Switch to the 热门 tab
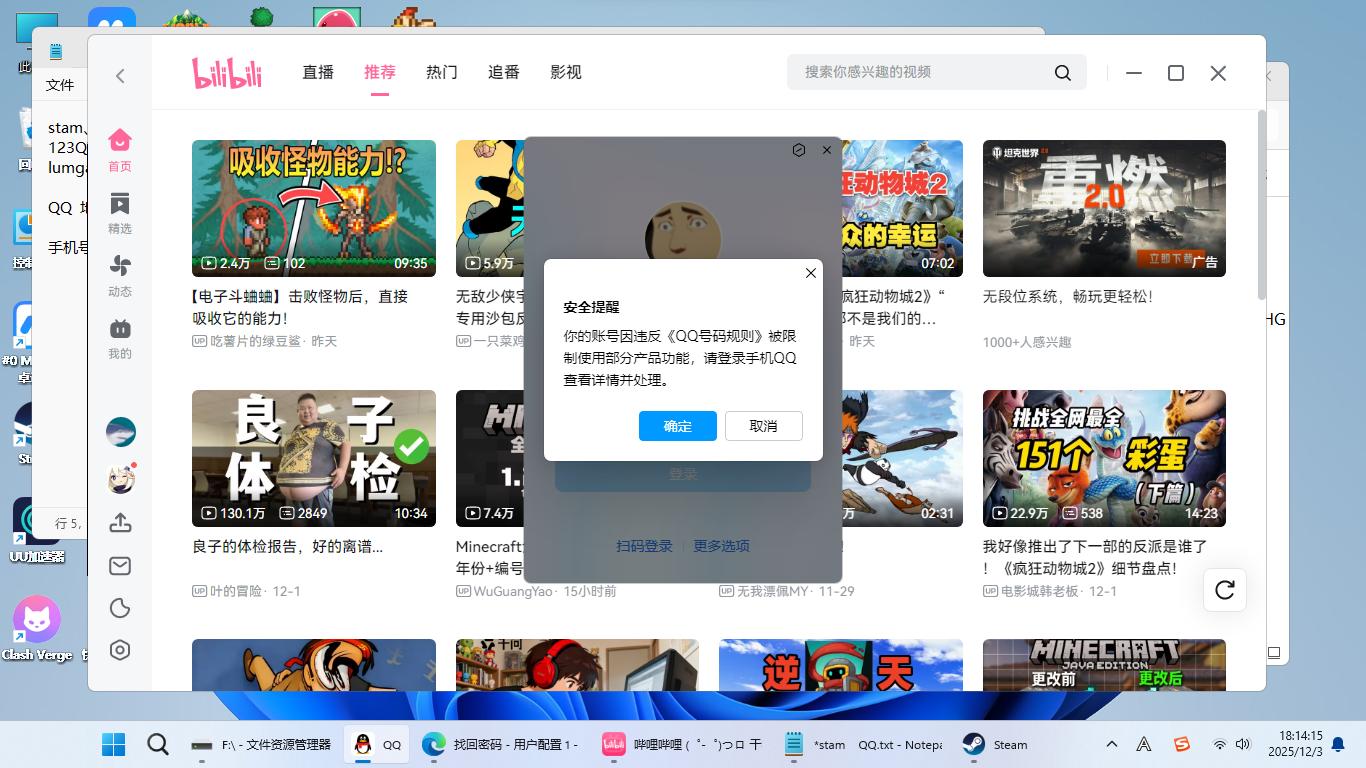This screenshot has width=1366, height=768. [441, 72]
